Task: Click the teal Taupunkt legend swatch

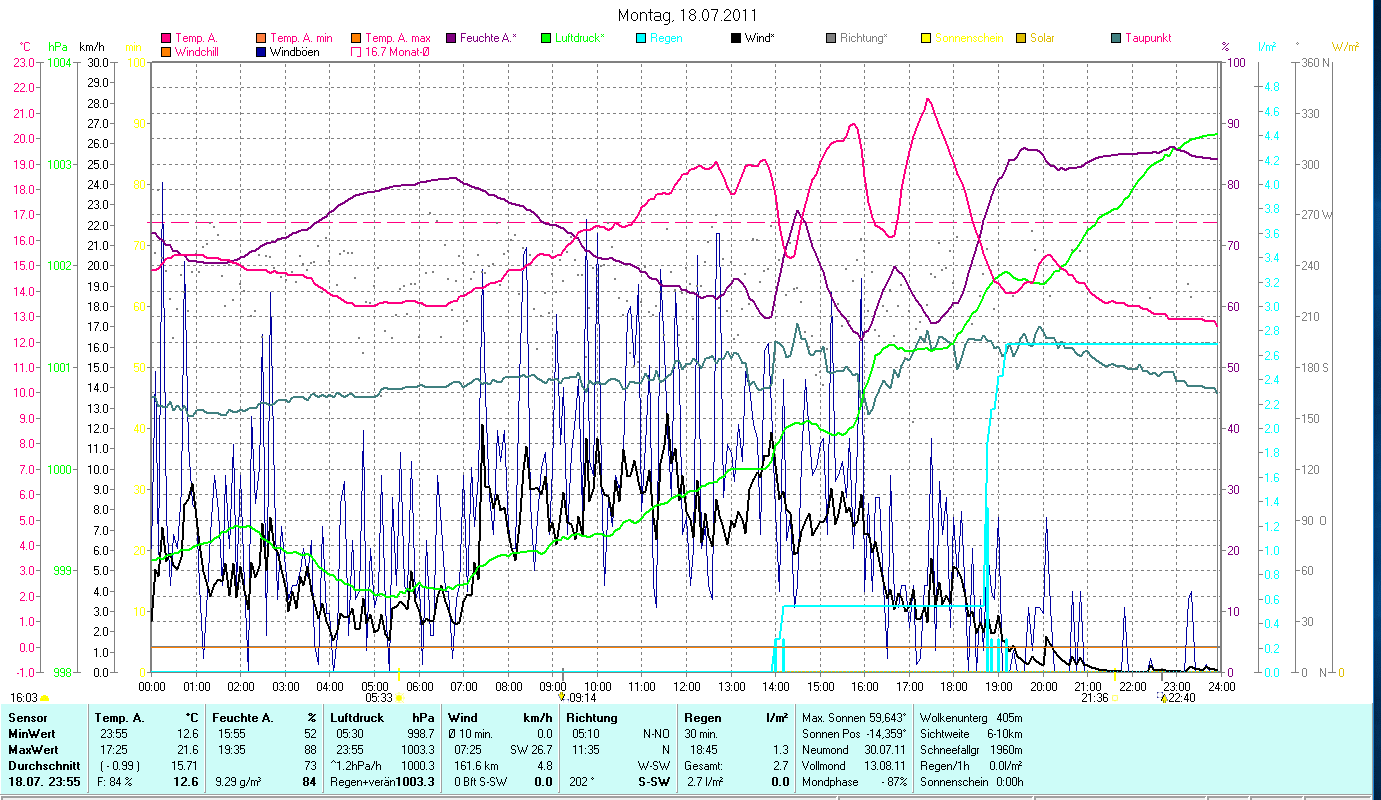Action: [1116, 38]
